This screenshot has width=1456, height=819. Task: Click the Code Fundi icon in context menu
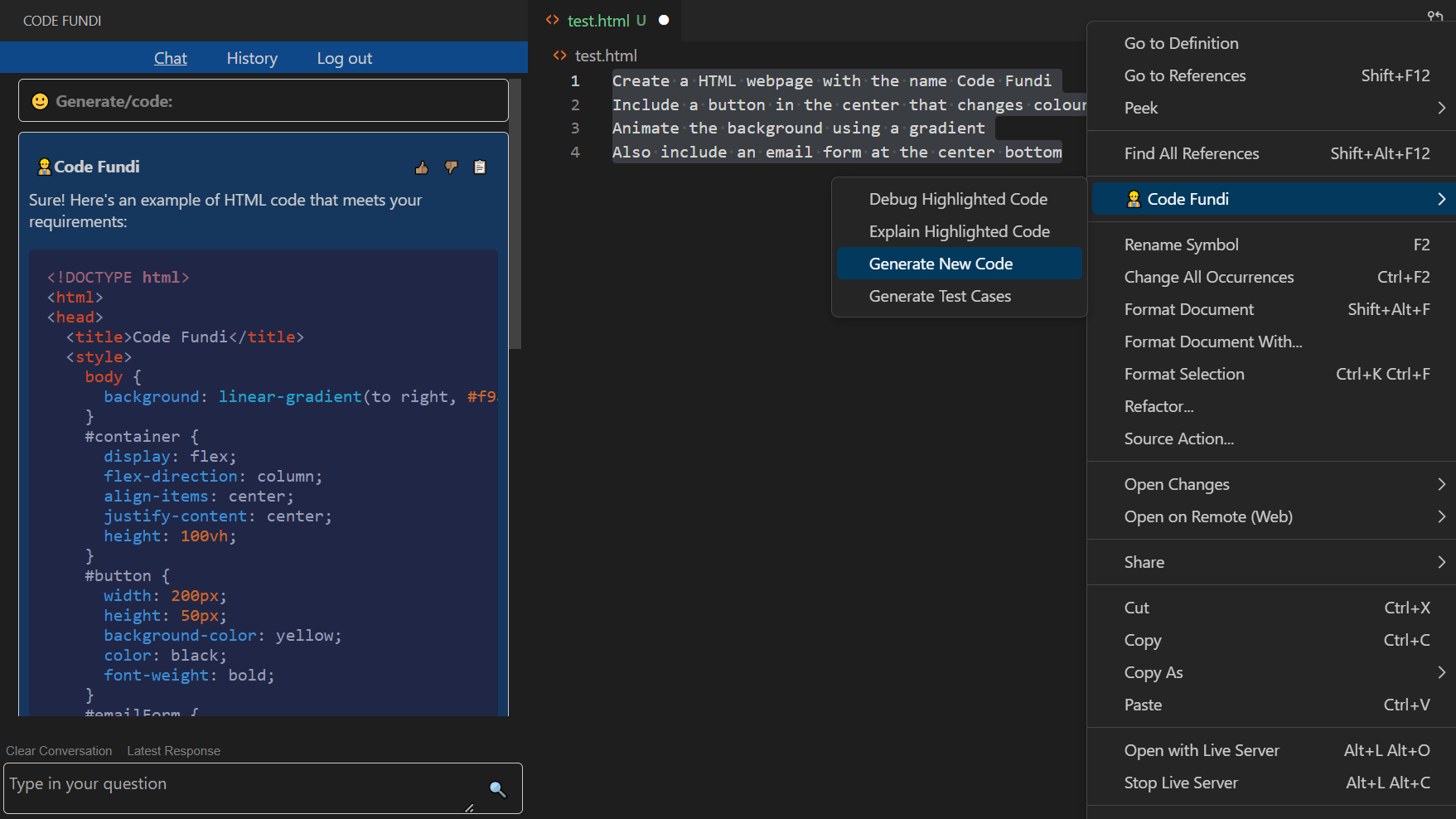1134,199
